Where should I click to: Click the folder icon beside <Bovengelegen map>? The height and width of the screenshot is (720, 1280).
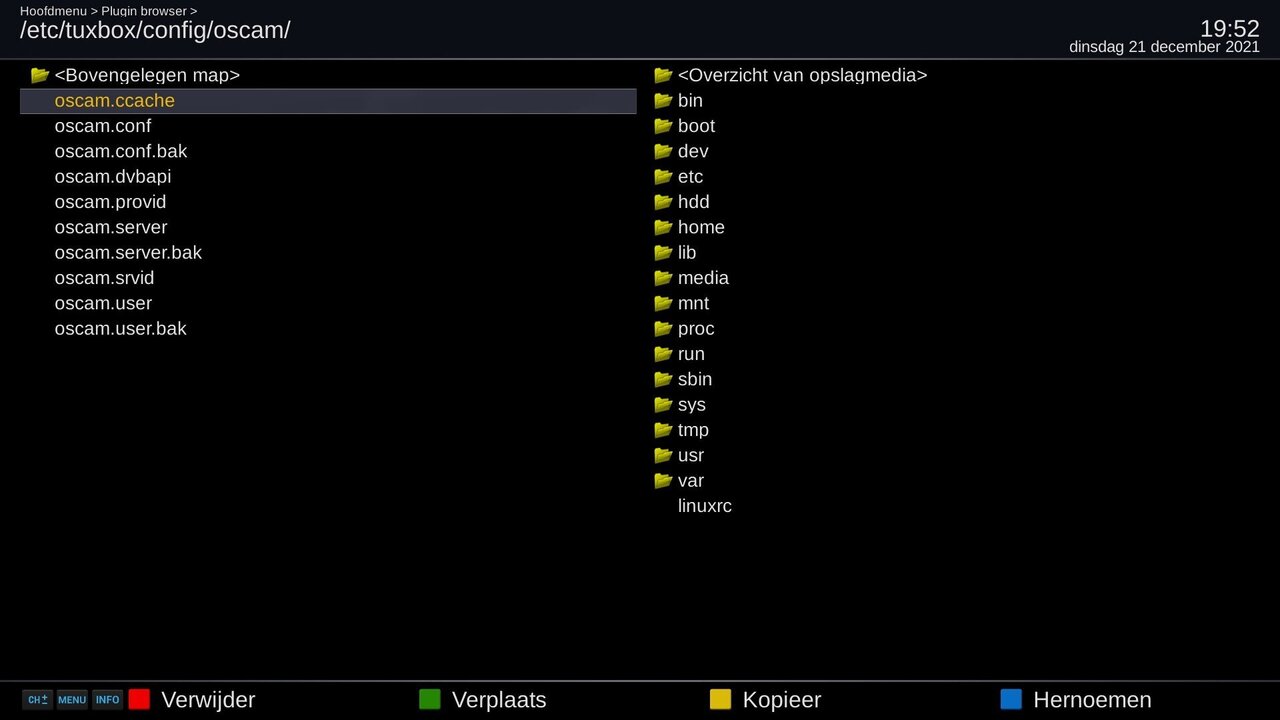click(39, 75)
